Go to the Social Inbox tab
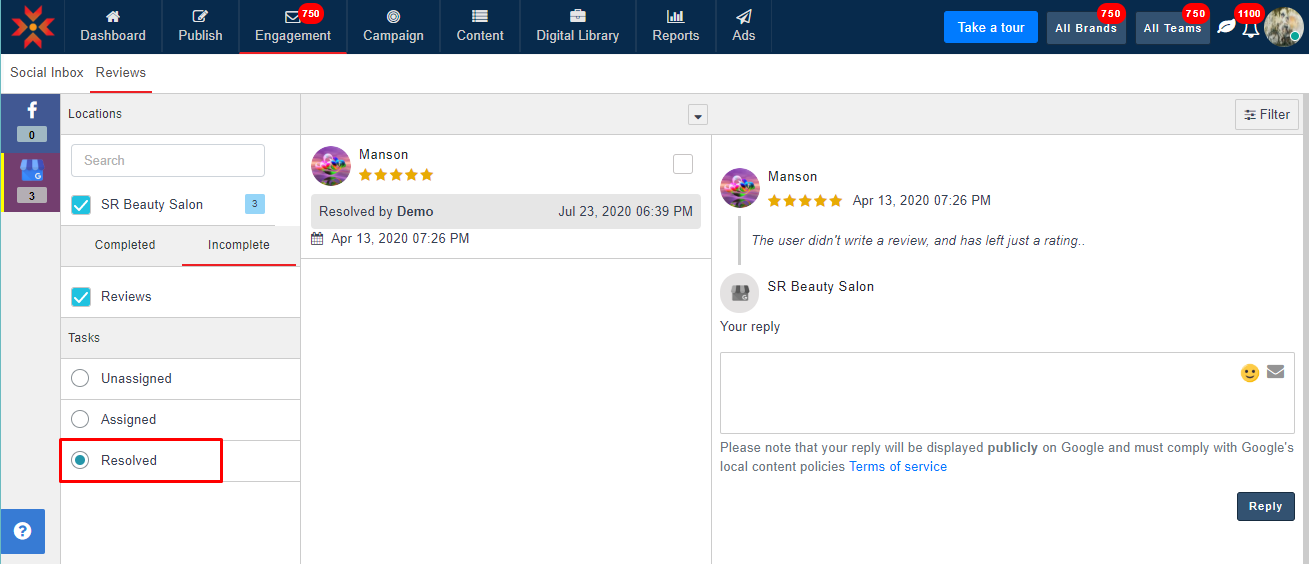The height and width of the screenshot is (564, 1309). [x=47, y=73]
